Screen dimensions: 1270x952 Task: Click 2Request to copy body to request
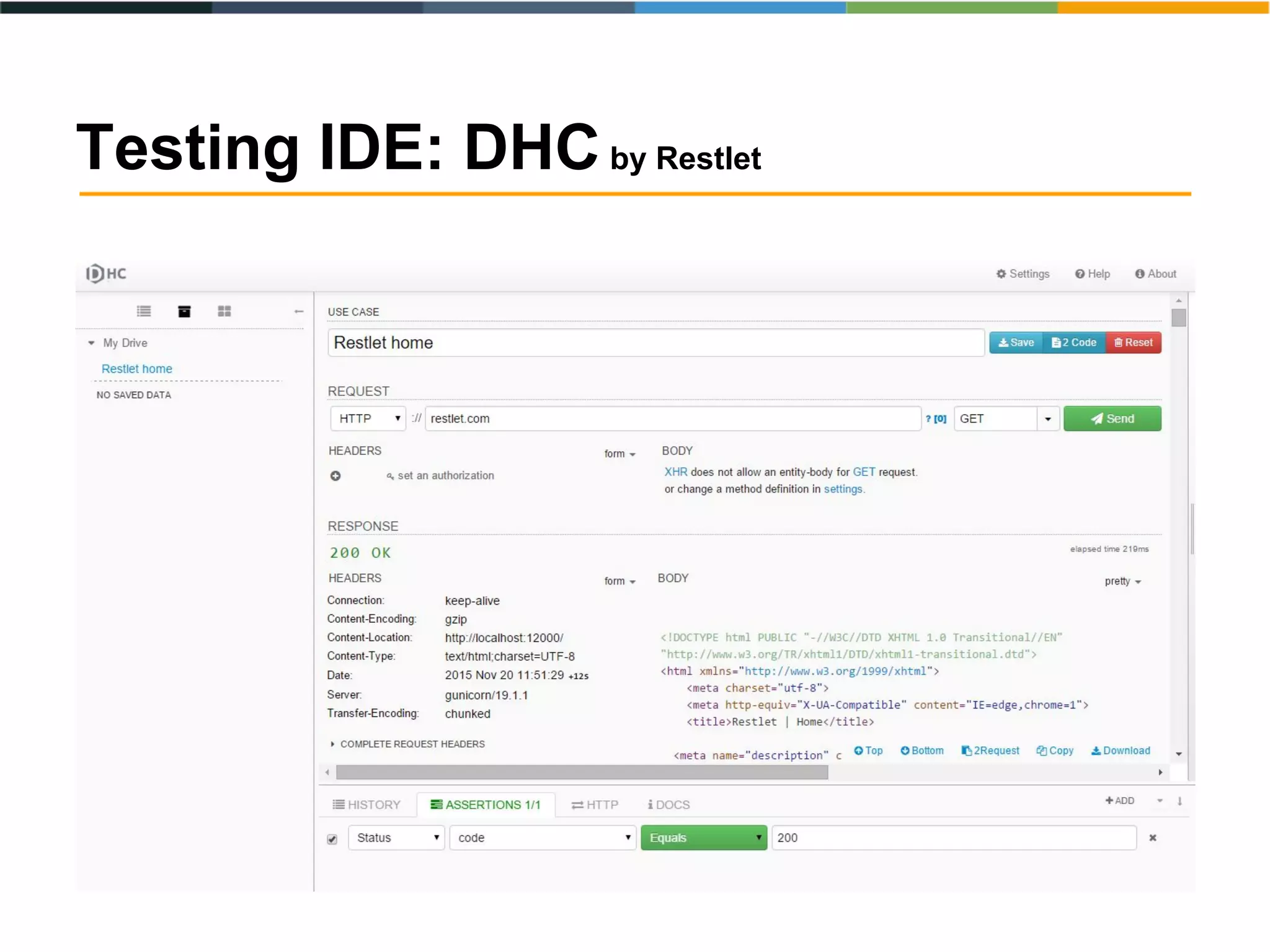coord(990,751)
